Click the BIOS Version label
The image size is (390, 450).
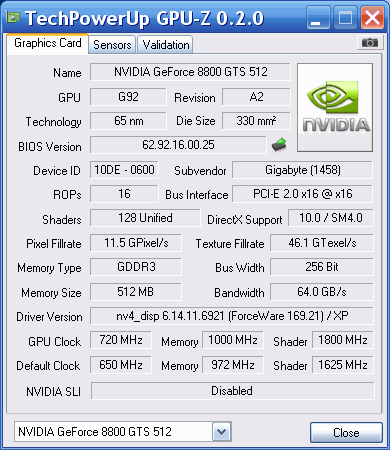(x=50, y=147)
